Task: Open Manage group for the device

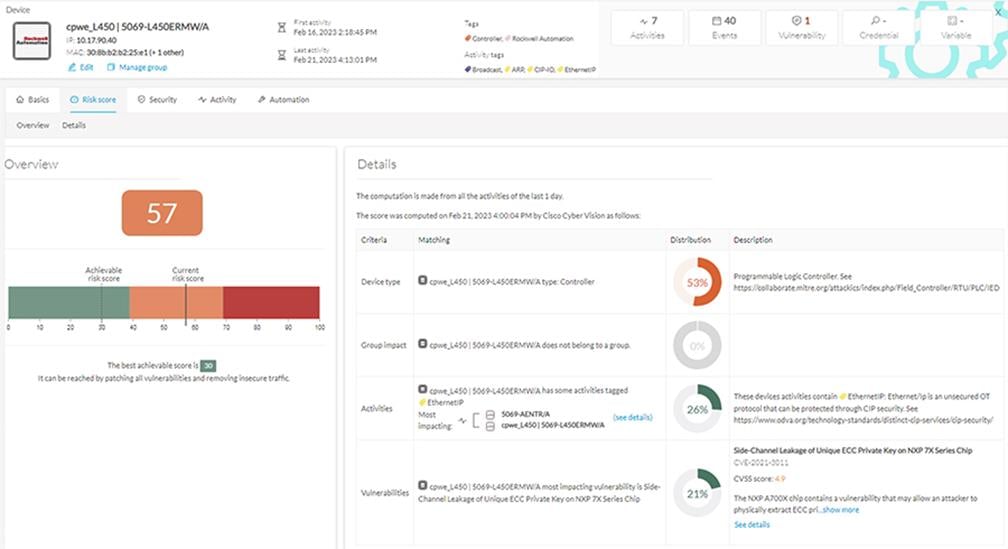Action: 137,67
